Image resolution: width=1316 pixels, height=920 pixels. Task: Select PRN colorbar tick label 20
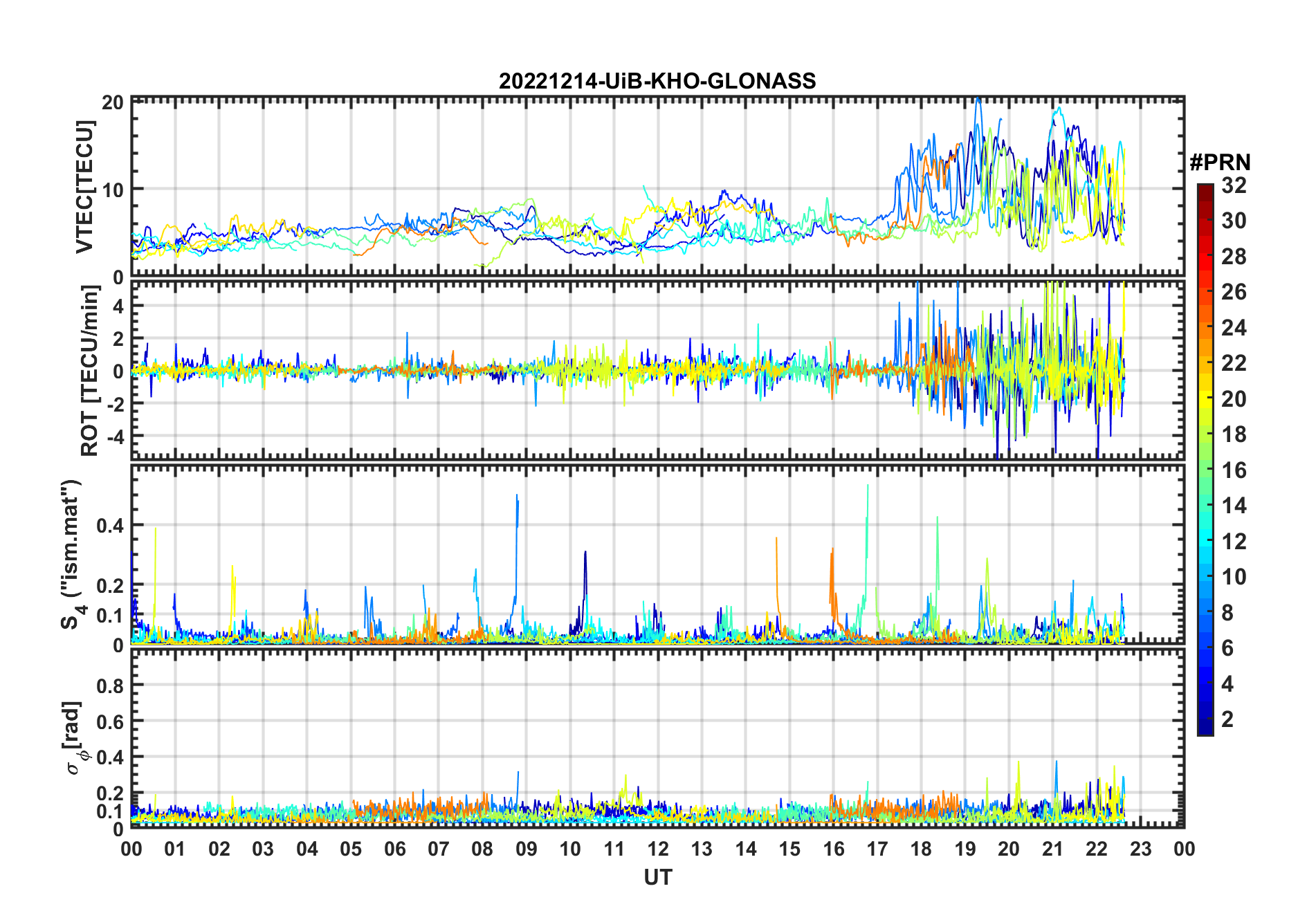(x=1234, y=399)
